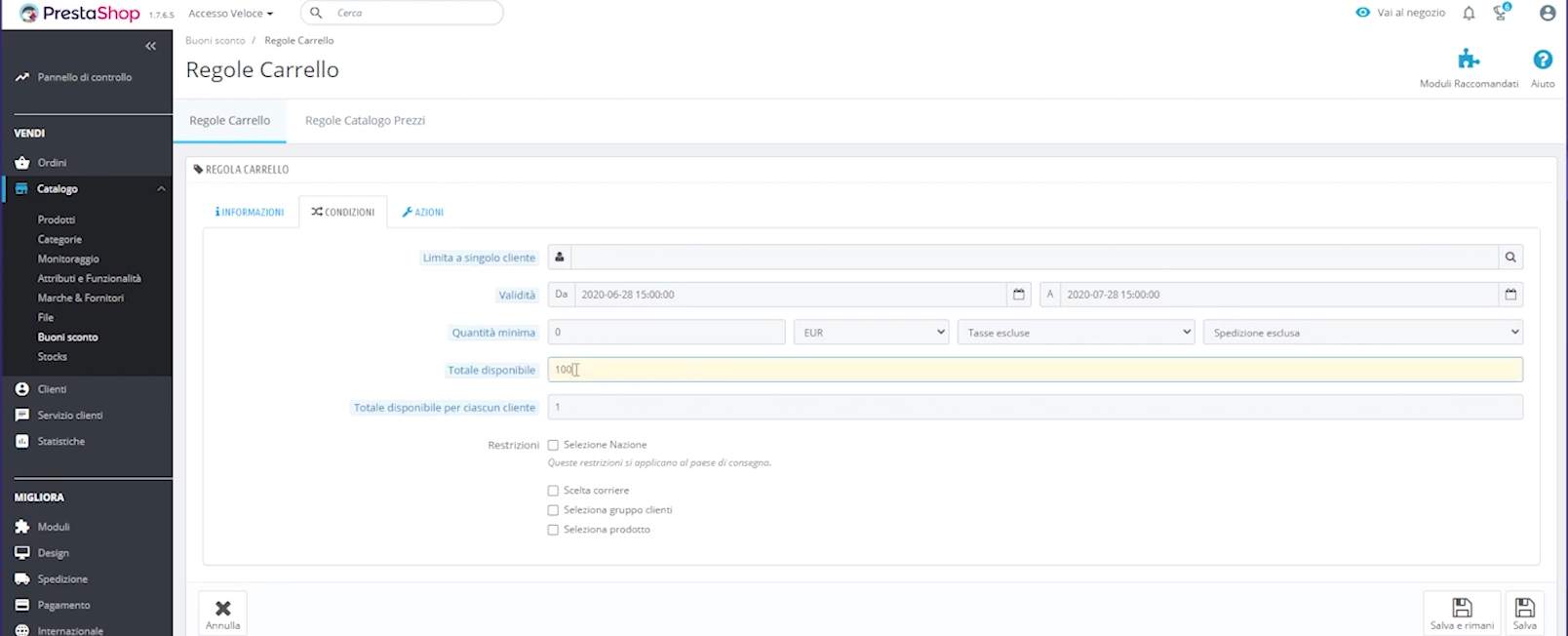Open the EUR currency dropdown

coord(872,333)
